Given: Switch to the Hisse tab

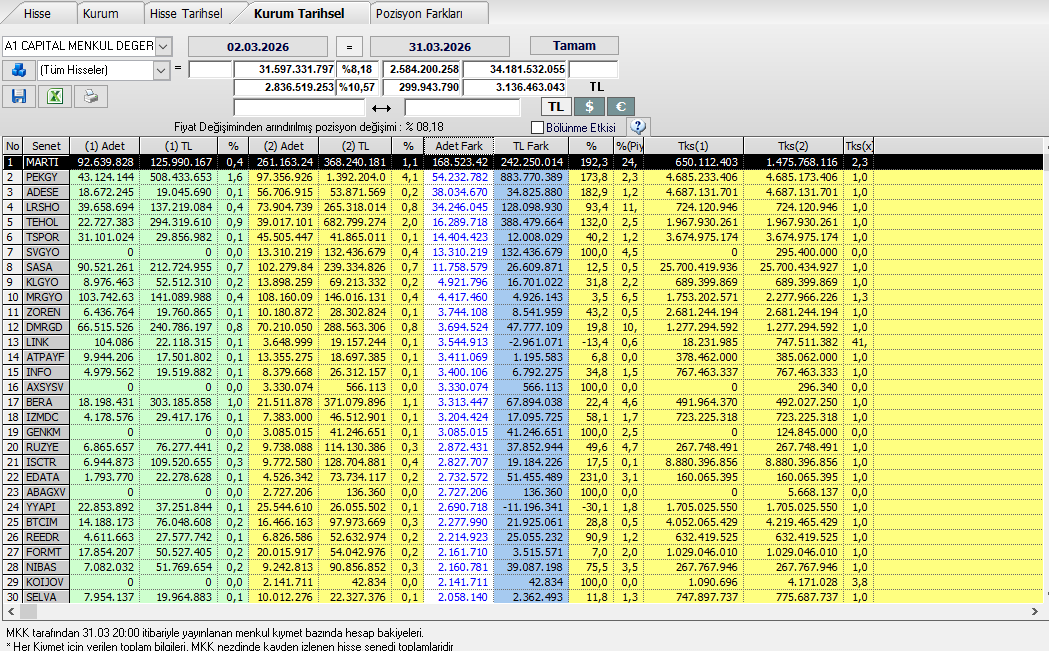Looking at the screenshot, I should coord(37,13).
